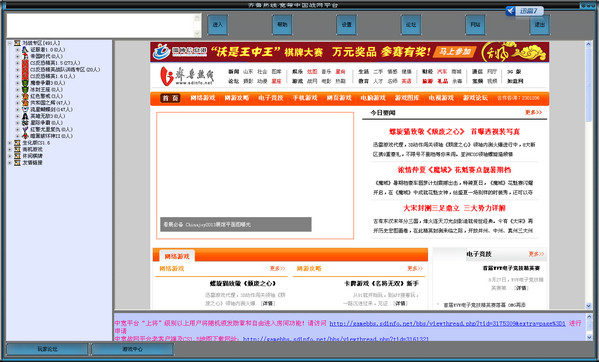Screen dimensions: 599x362
Task: Open headline 大宋封测三足鼎立 三大势力详解
Action: pos(454,208)
